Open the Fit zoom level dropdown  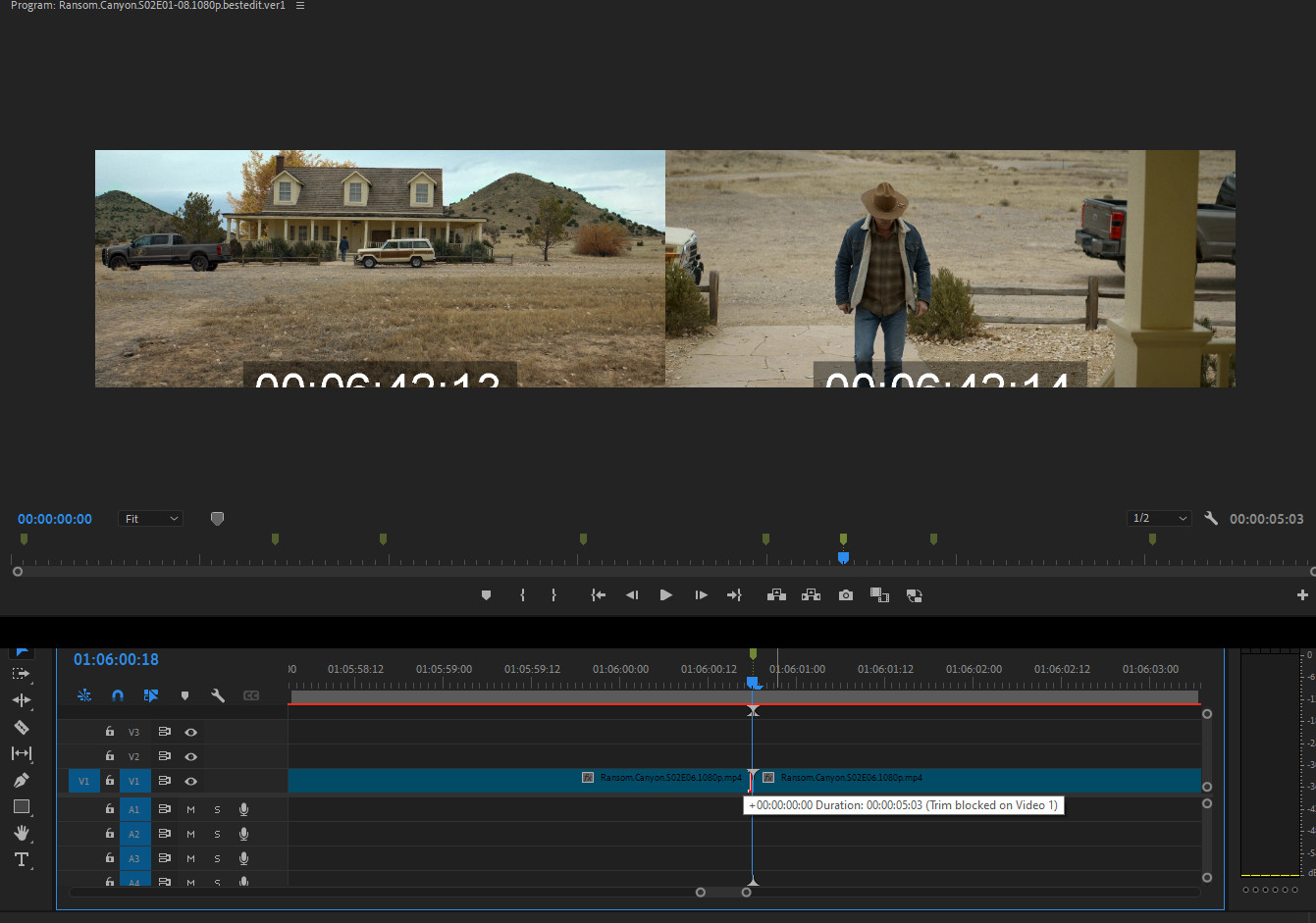click(x=151, y=518)
